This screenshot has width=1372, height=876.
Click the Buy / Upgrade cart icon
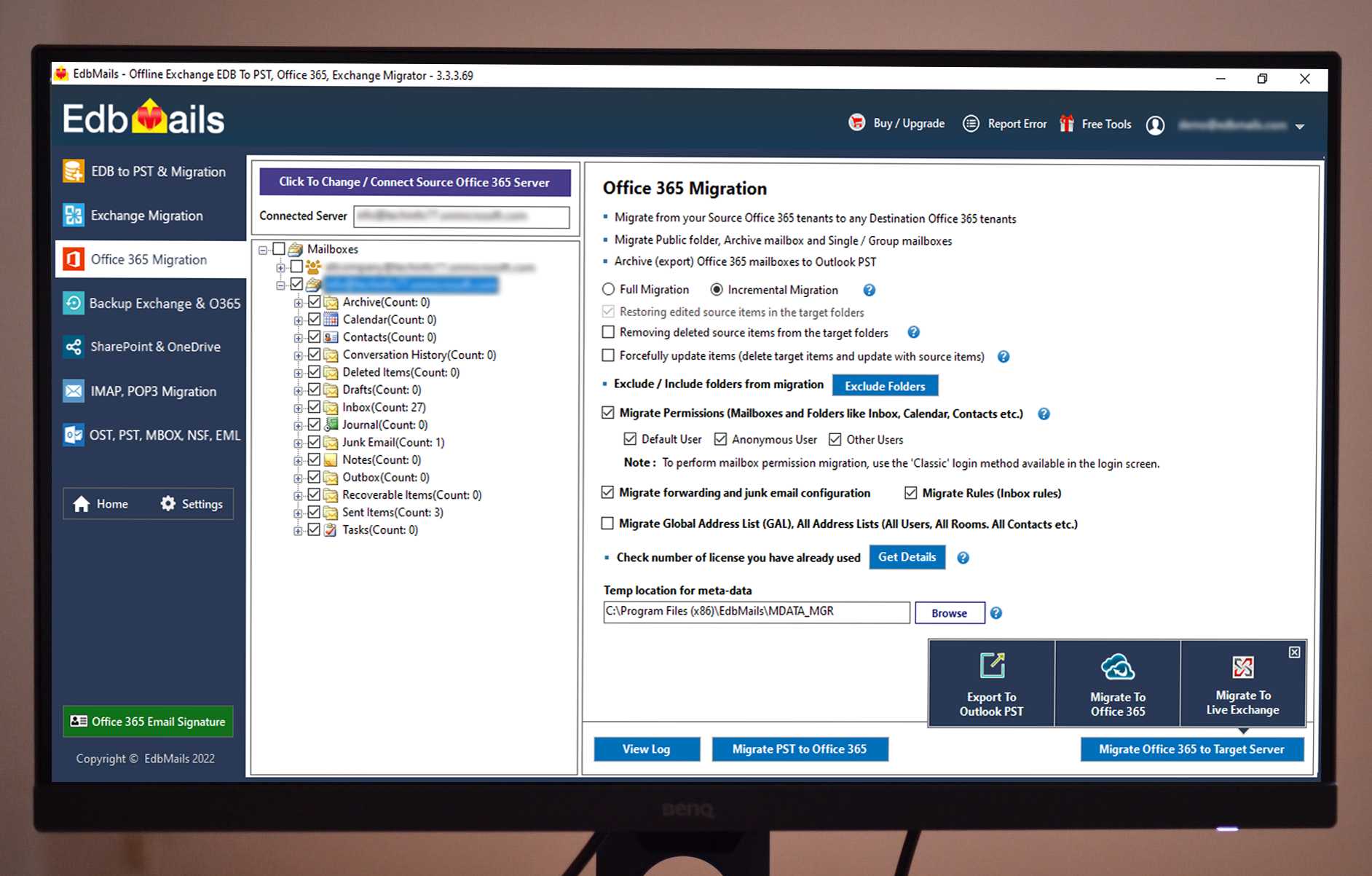pyautogui.click(x=857, y=123)
